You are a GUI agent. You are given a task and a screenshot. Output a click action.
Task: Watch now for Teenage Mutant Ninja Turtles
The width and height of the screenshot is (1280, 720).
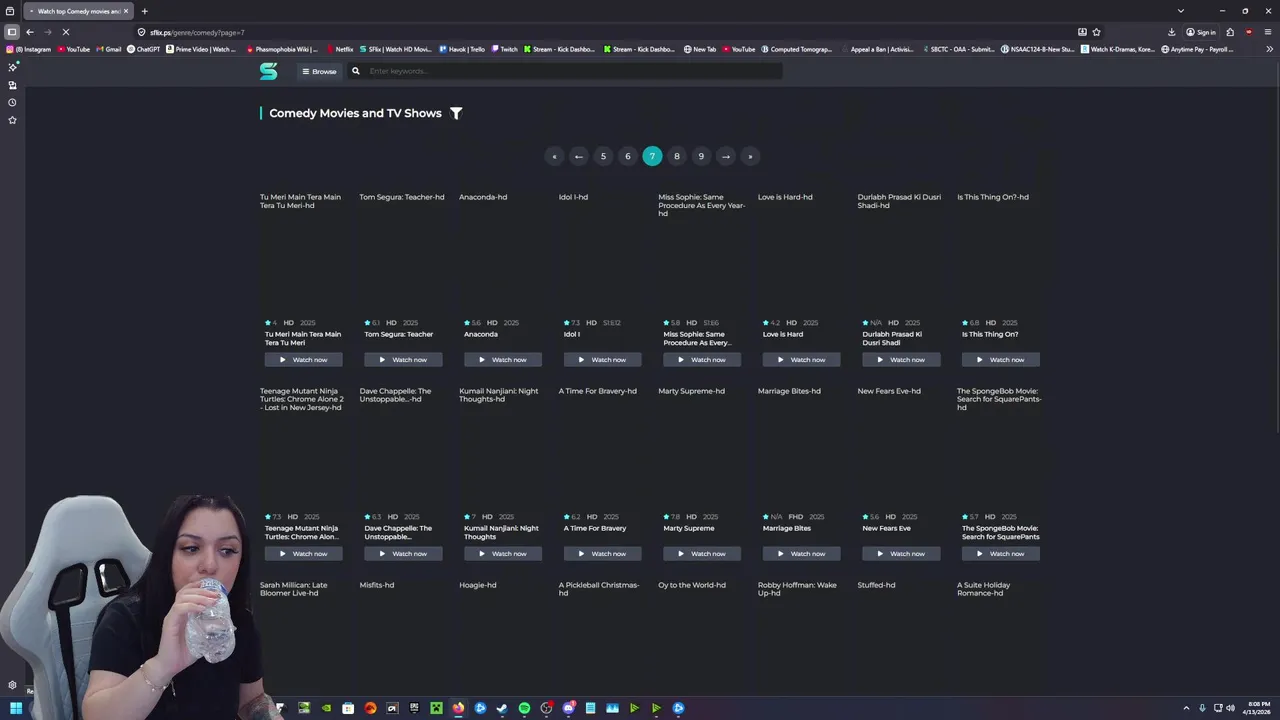pos(303,553)
